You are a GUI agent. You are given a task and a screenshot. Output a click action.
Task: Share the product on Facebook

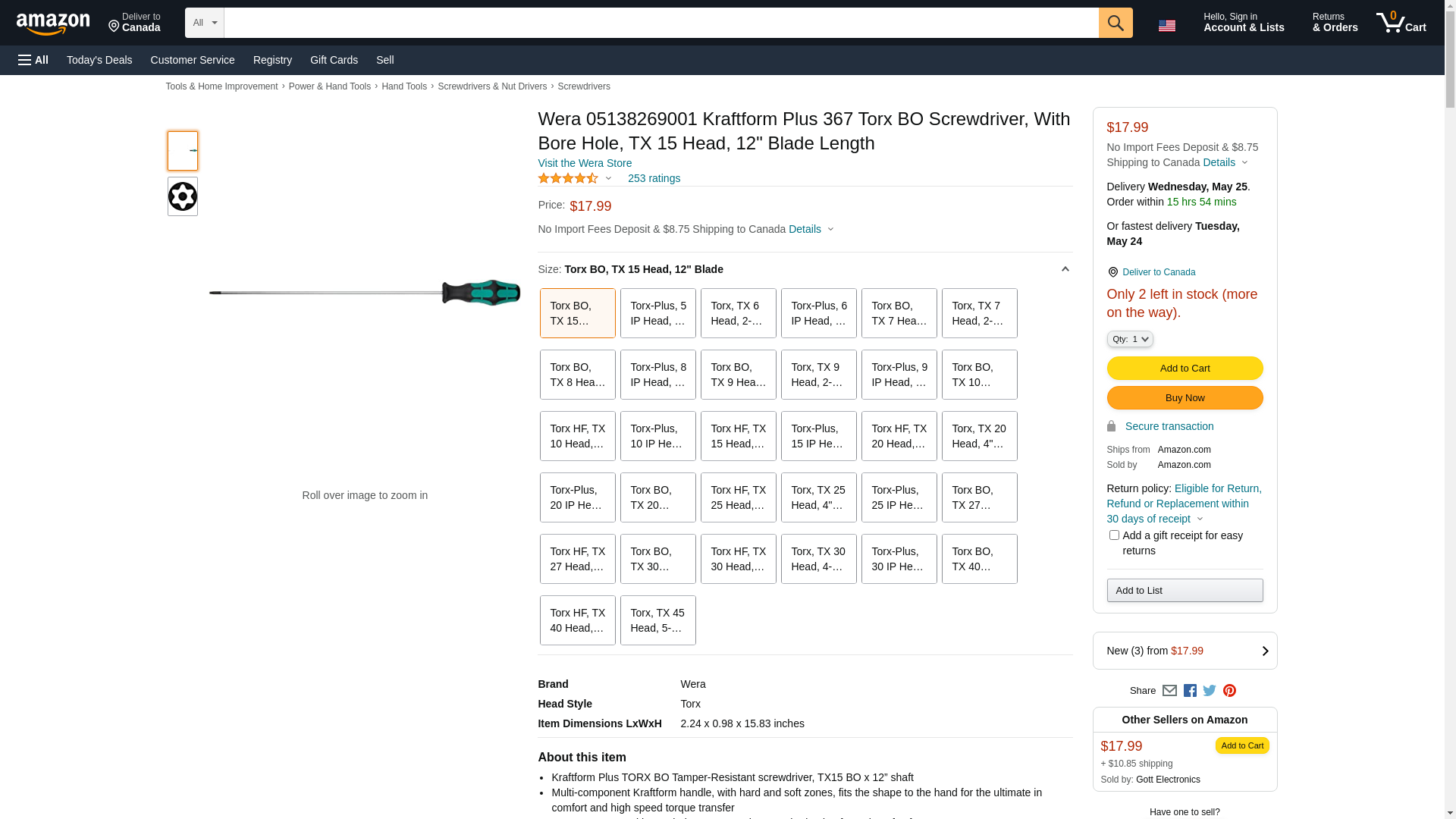tap(1190, 691)
